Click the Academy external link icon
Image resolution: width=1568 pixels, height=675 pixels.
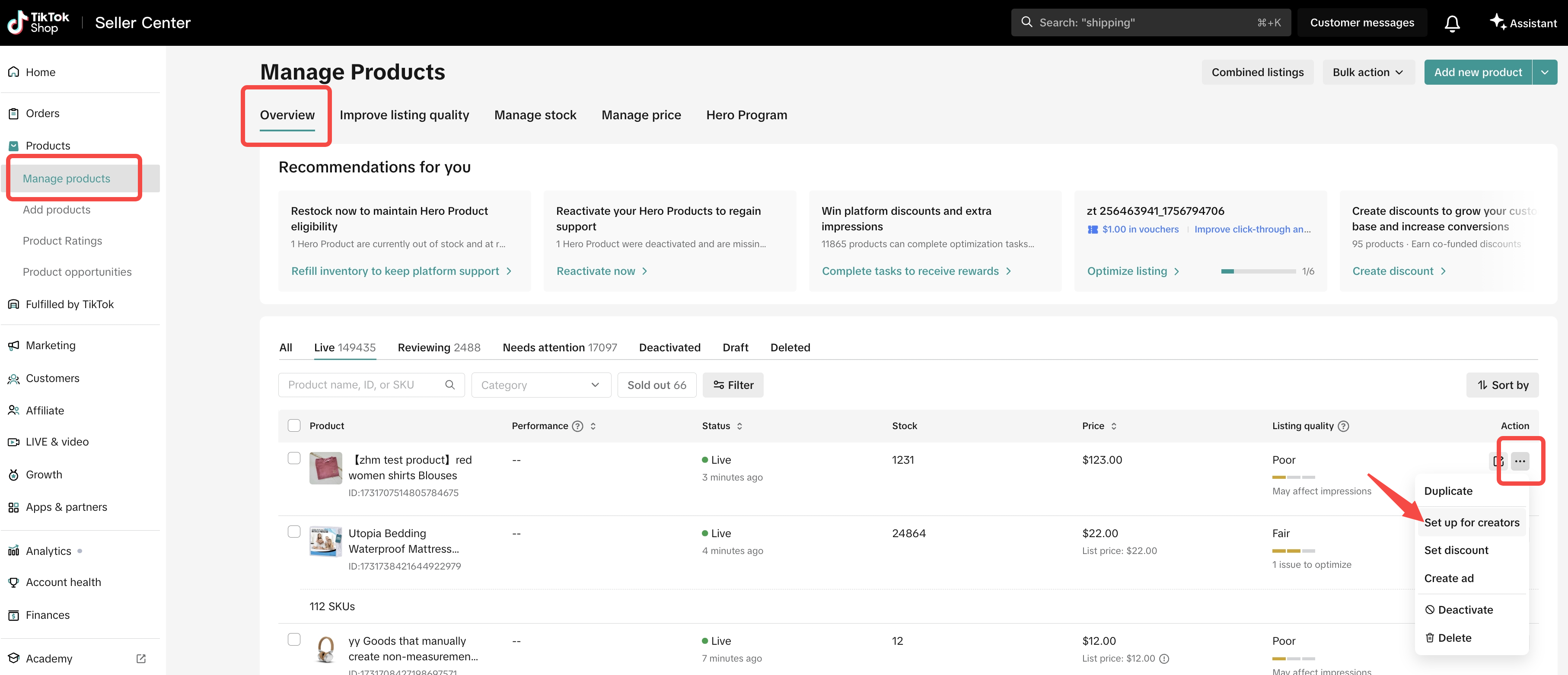[x=141, y=659]
